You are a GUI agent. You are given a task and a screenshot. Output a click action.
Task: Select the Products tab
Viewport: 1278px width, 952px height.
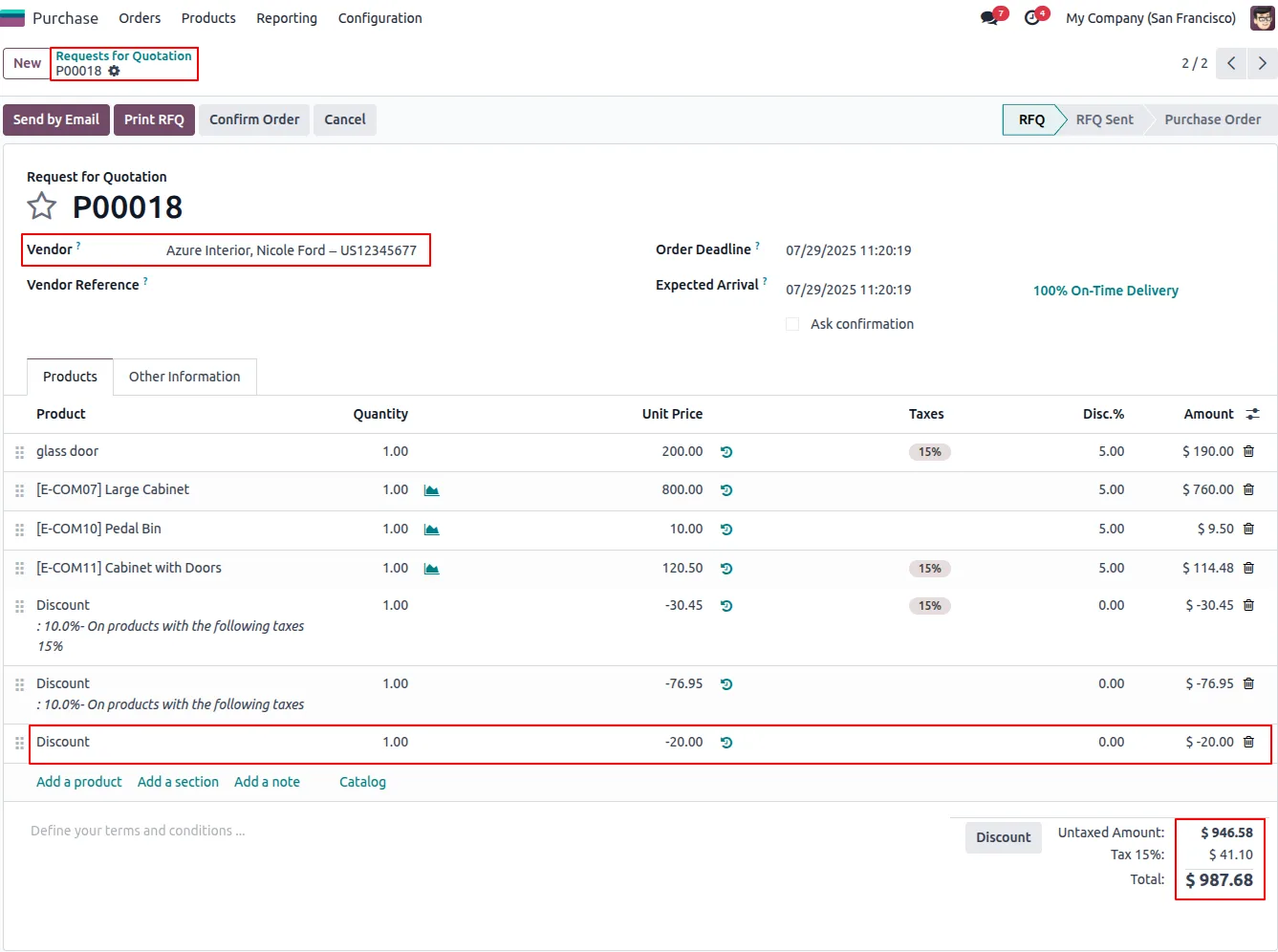click(x=70, y=377)
